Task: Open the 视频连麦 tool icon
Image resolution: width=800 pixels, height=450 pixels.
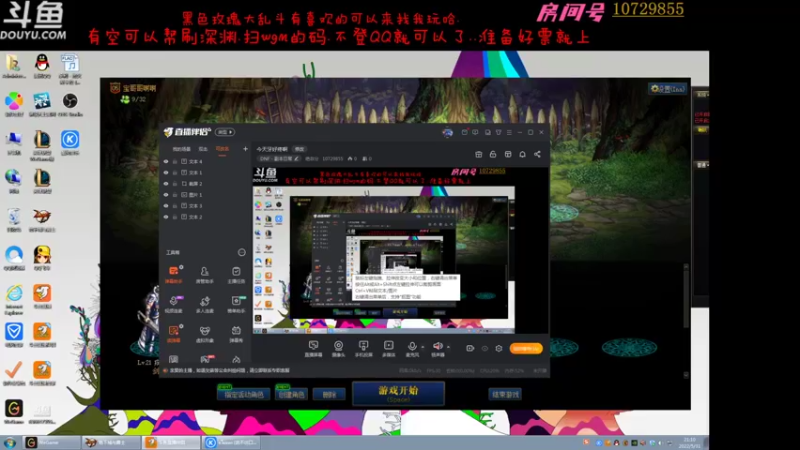Action: click(173, 304)
